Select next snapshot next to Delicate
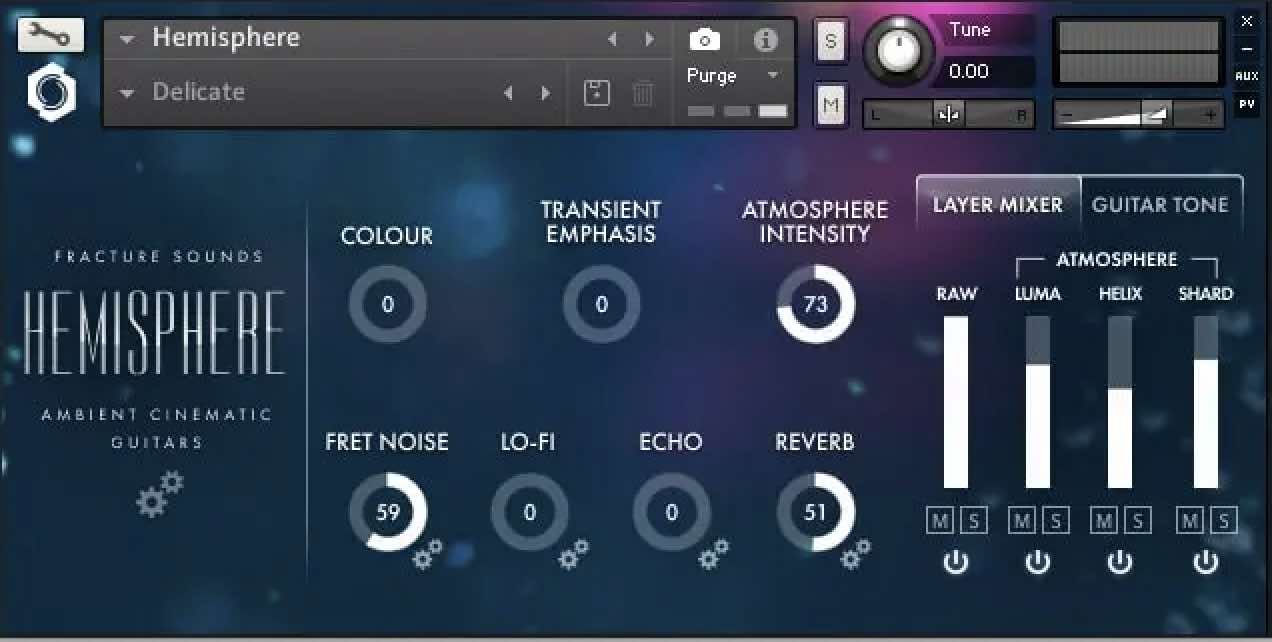This screenshot has height=642, width=1272. [545, 92]
